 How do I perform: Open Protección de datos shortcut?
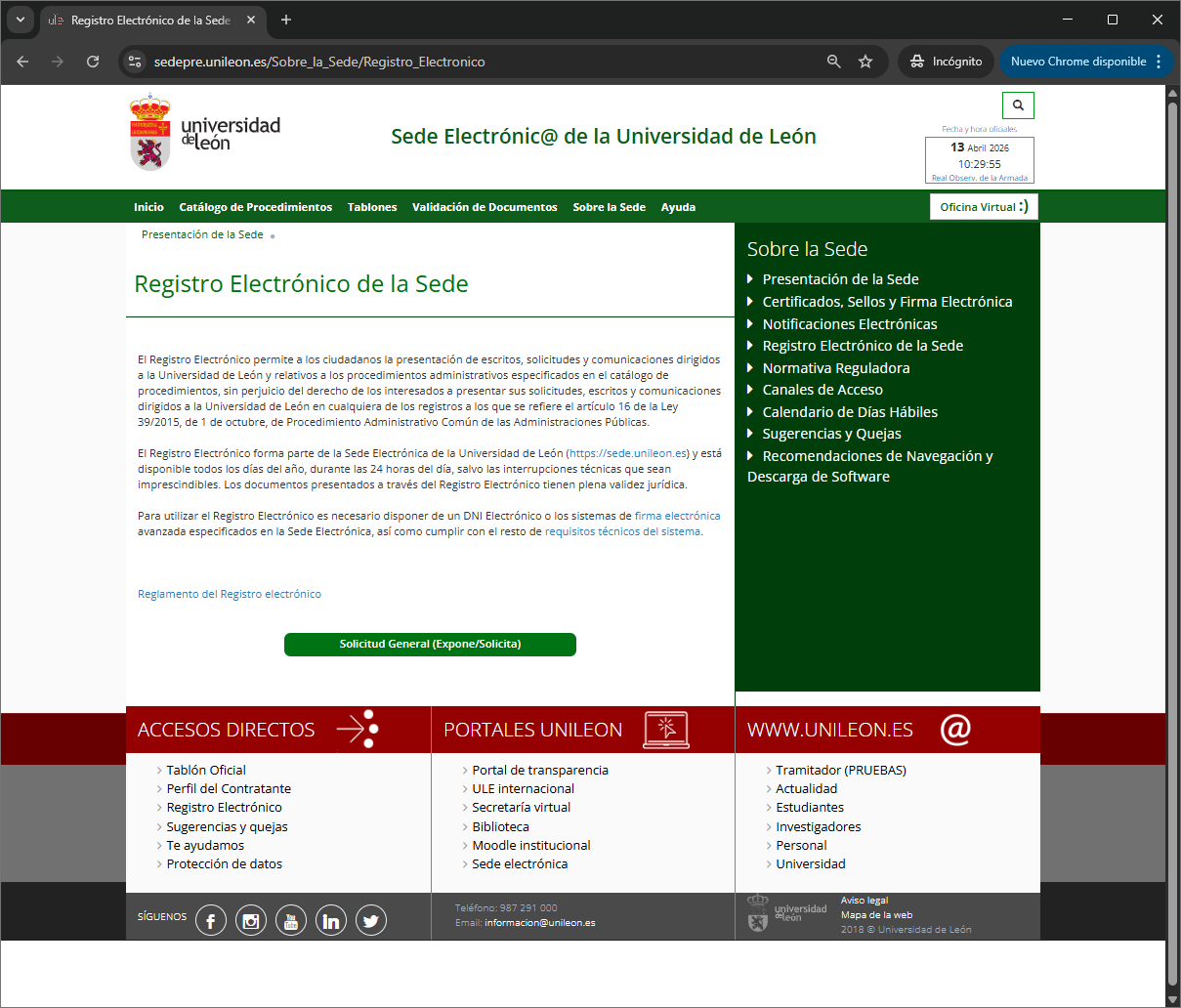224,863
